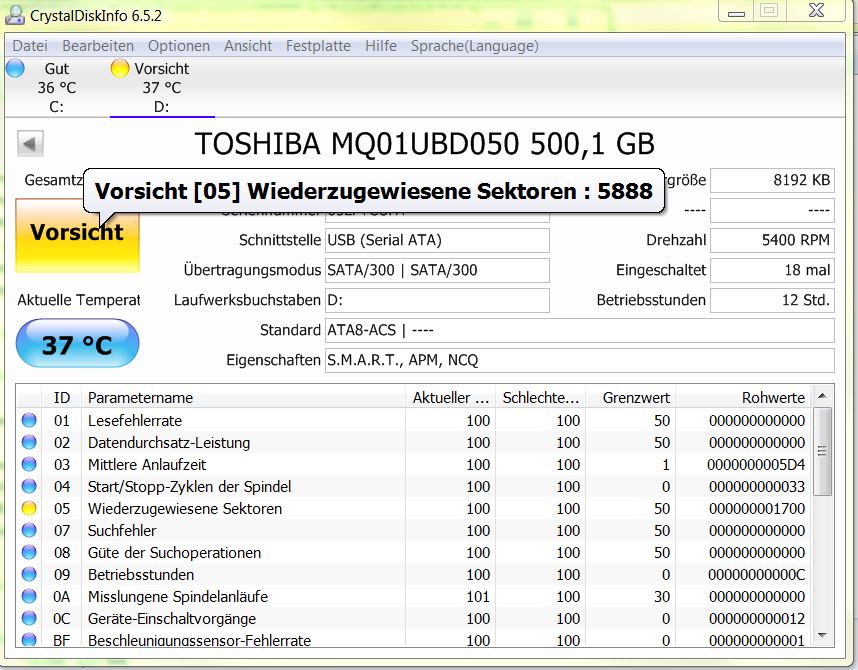This screenshot has height=670, width=858.
Task: Open the Sprache(Language) menu
Action: [x=474, y=46]
